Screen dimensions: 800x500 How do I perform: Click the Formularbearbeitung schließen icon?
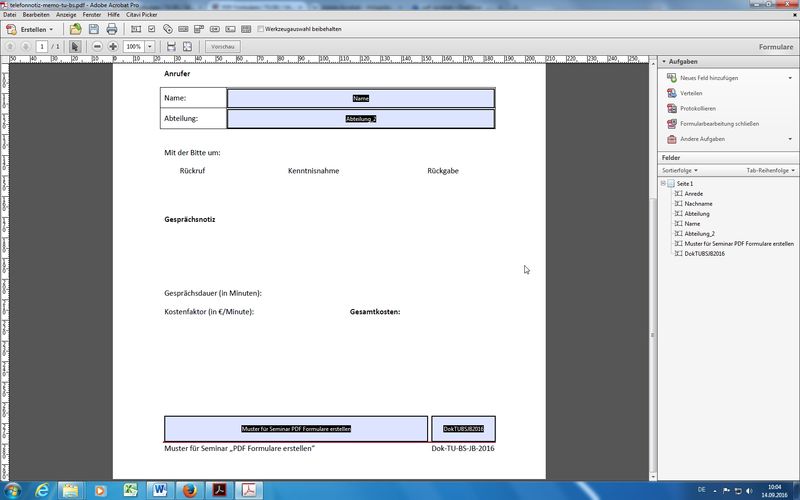pos(671,123)
